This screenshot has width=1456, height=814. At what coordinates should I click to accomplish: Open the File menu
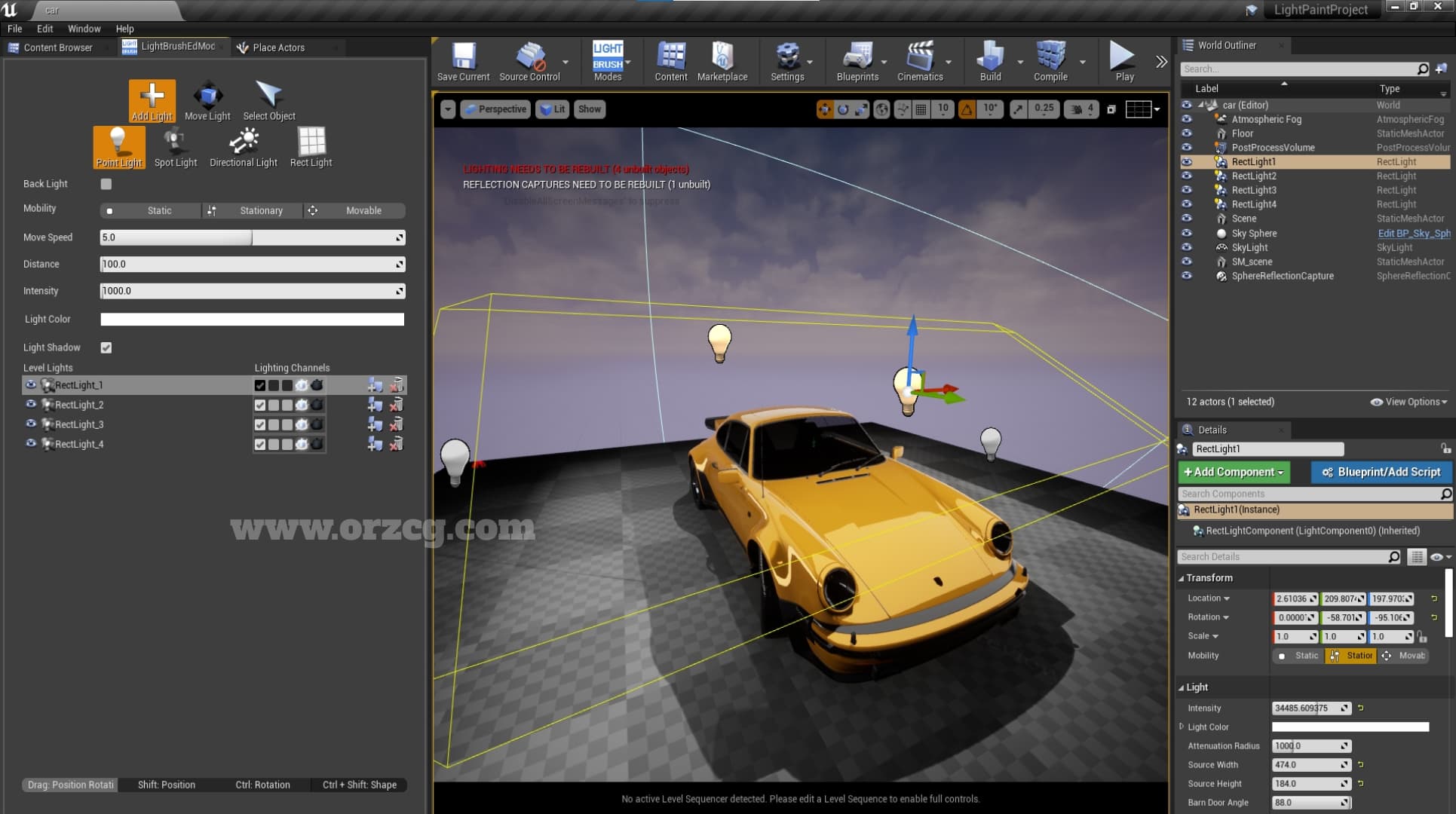coord(14,29)
